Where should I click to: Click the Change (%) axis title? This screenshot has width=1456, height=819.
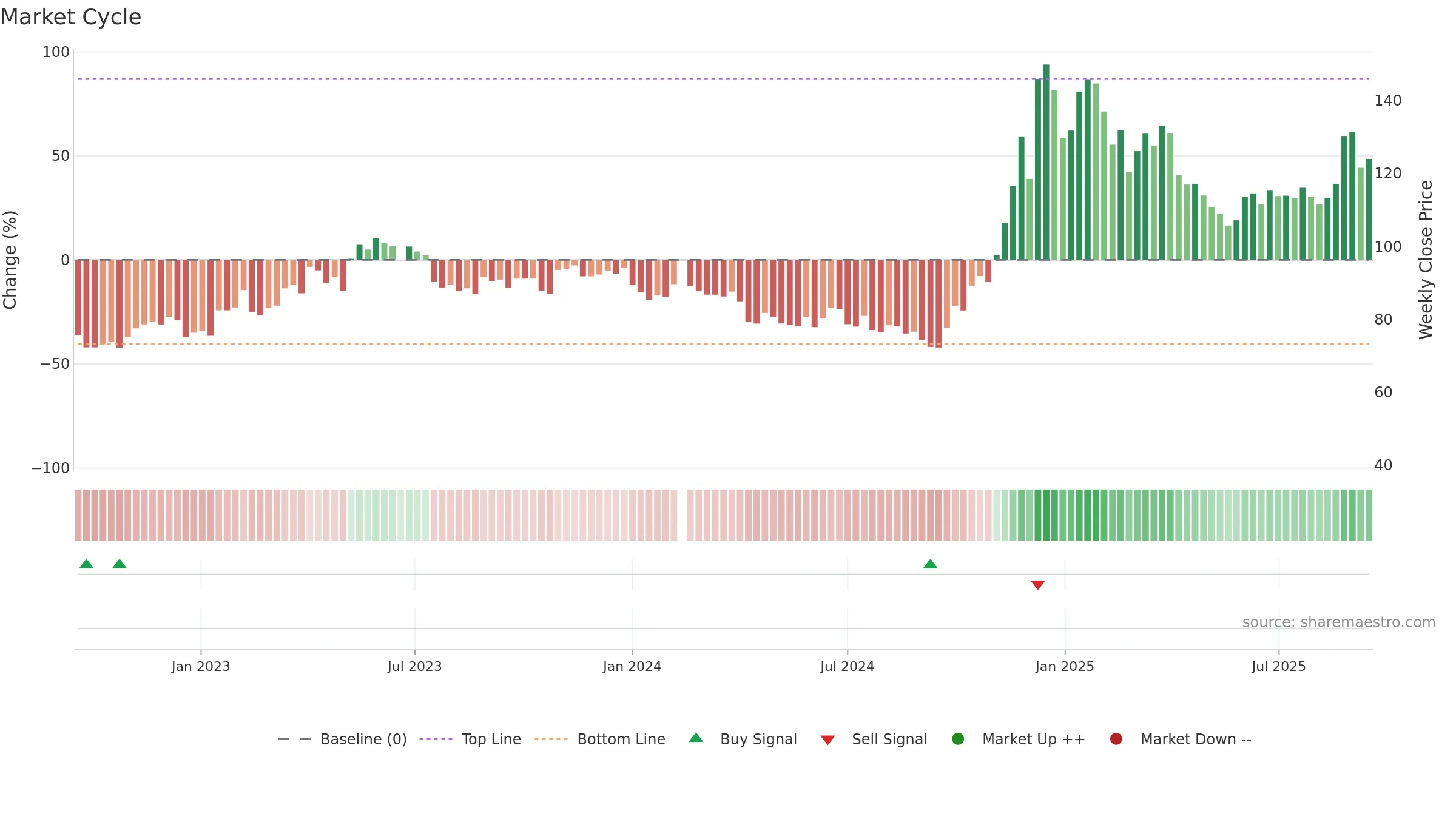[x=10, y=260]
